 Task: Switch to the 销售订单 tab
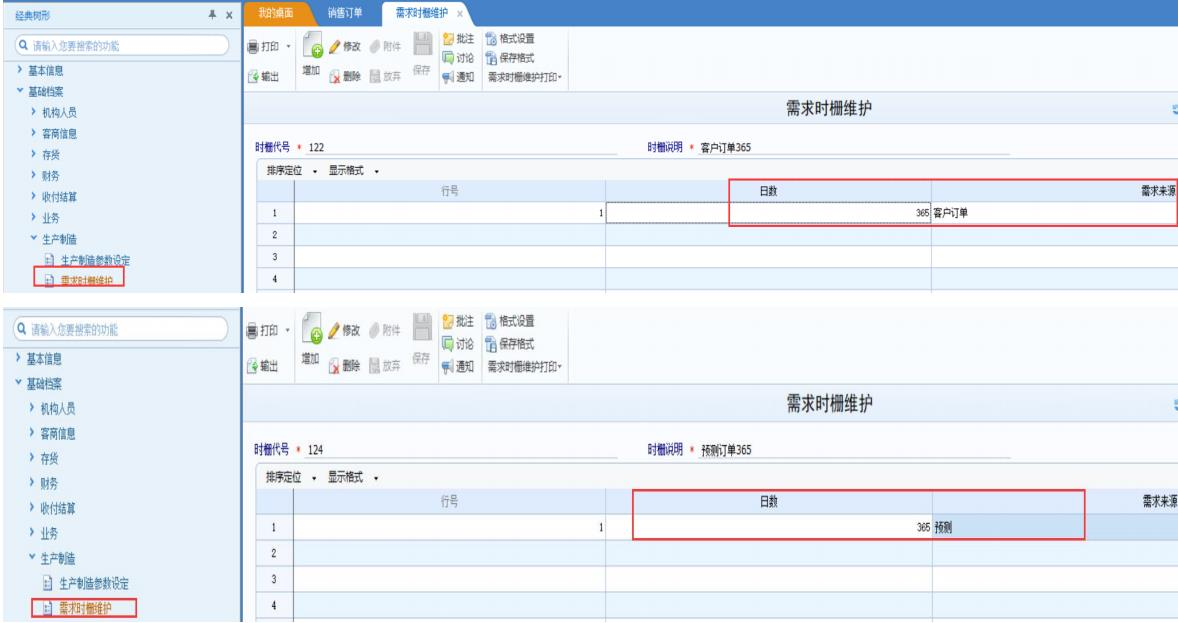click(346, 12)
